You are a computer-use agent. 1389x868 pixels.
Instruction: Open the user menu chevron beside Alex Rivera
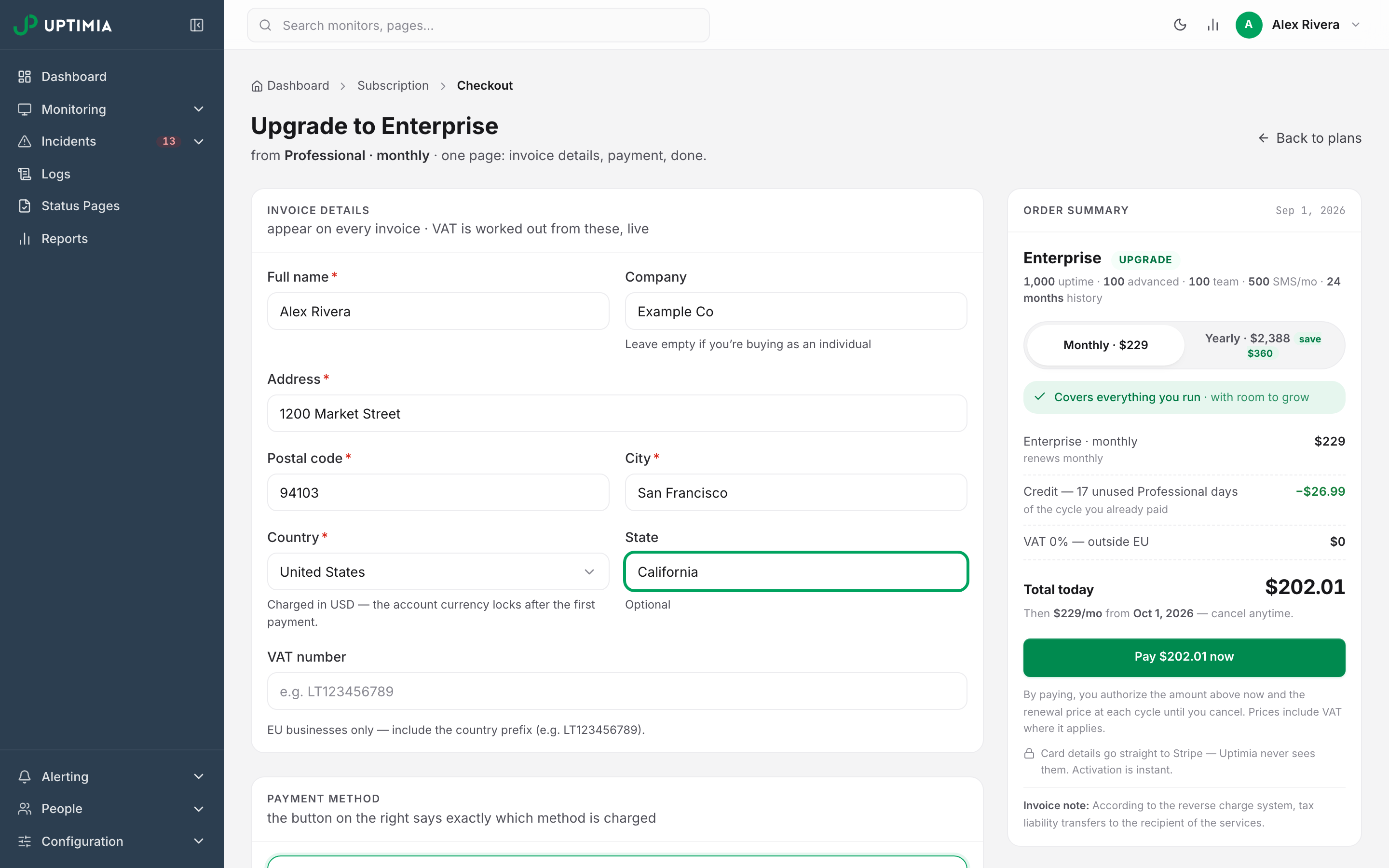pyautogui.click(x=1356, y=25)
